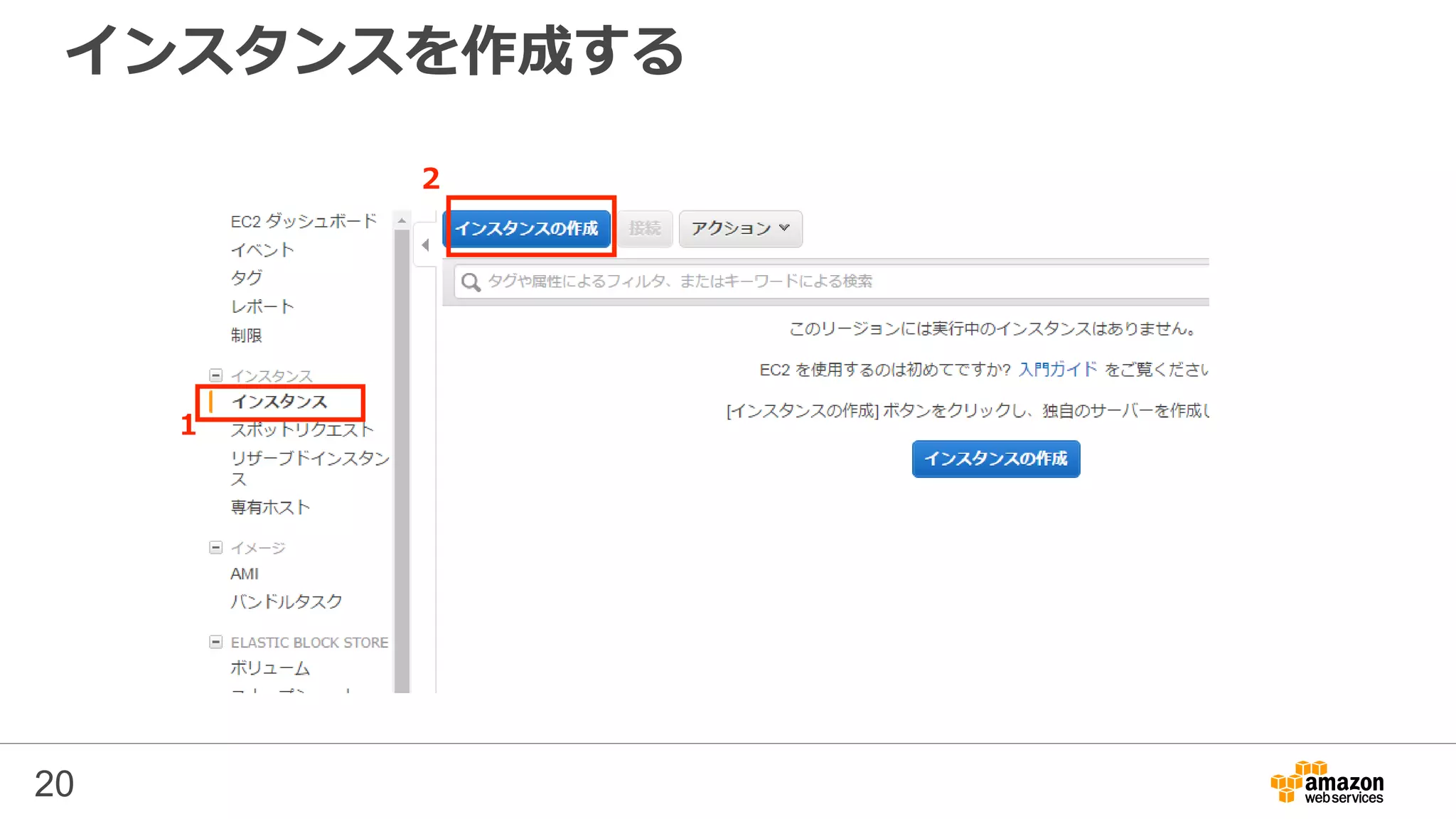Click the tag and keyword filter search field
Image resolution: width=1456 pixels, height=819 pixels.
pyautogui.click(x=782, y=282)
